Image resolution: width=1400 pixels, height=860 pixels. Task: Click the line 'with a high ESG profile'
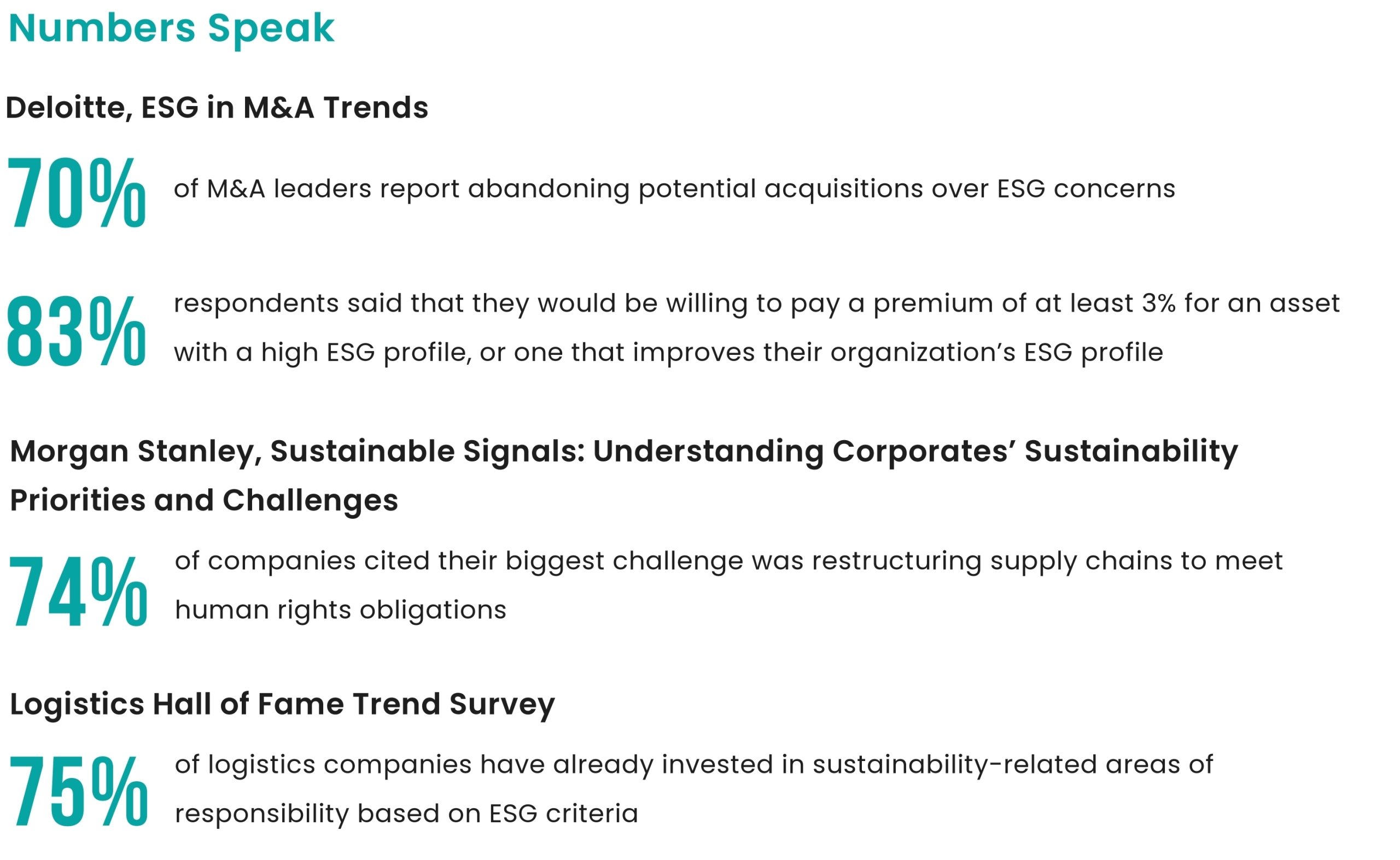(x=668, y=353)
